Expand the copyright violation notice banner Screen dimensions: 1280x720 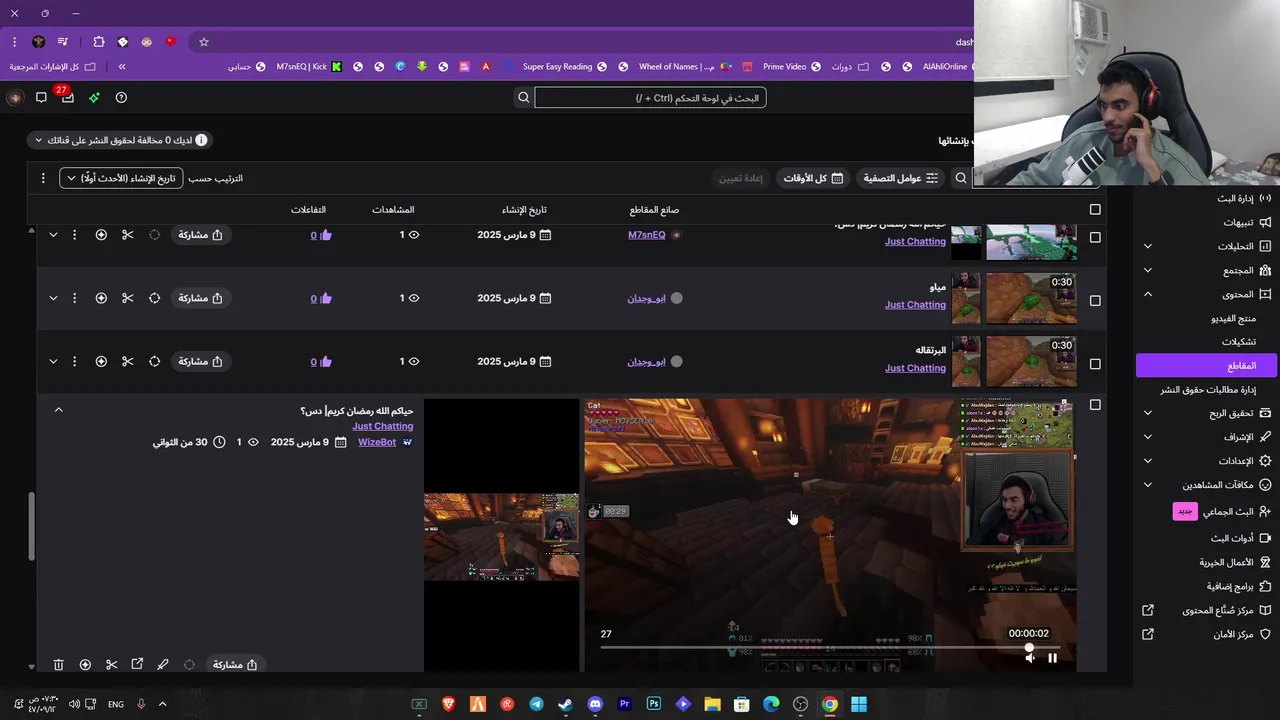118,140
